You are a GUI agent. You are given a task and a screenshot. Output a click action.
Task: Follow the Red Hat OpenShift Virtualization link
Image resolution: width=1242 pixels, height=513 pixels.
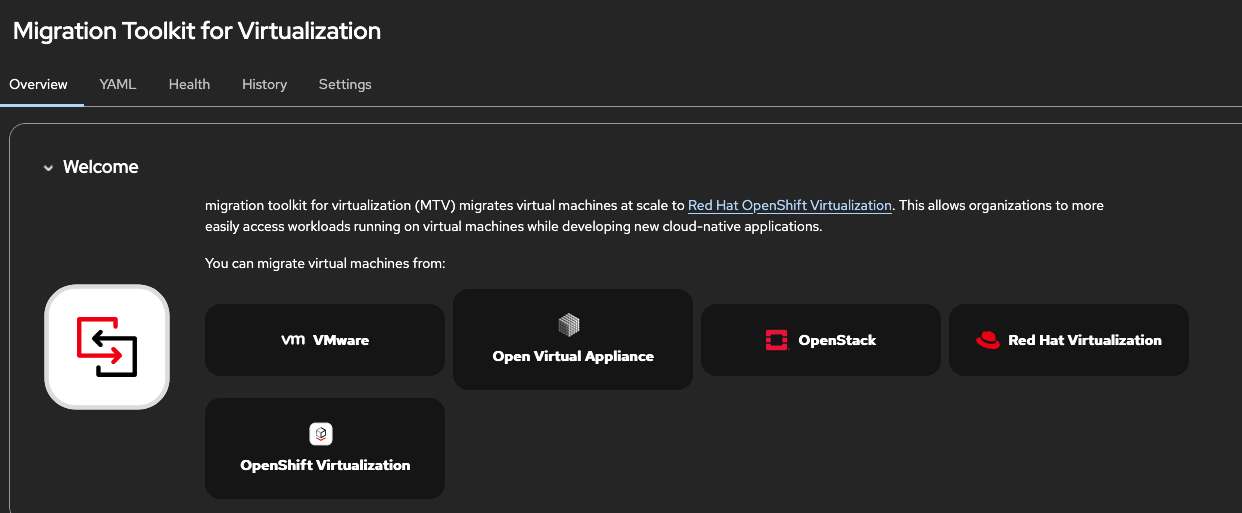pos(790,205)
